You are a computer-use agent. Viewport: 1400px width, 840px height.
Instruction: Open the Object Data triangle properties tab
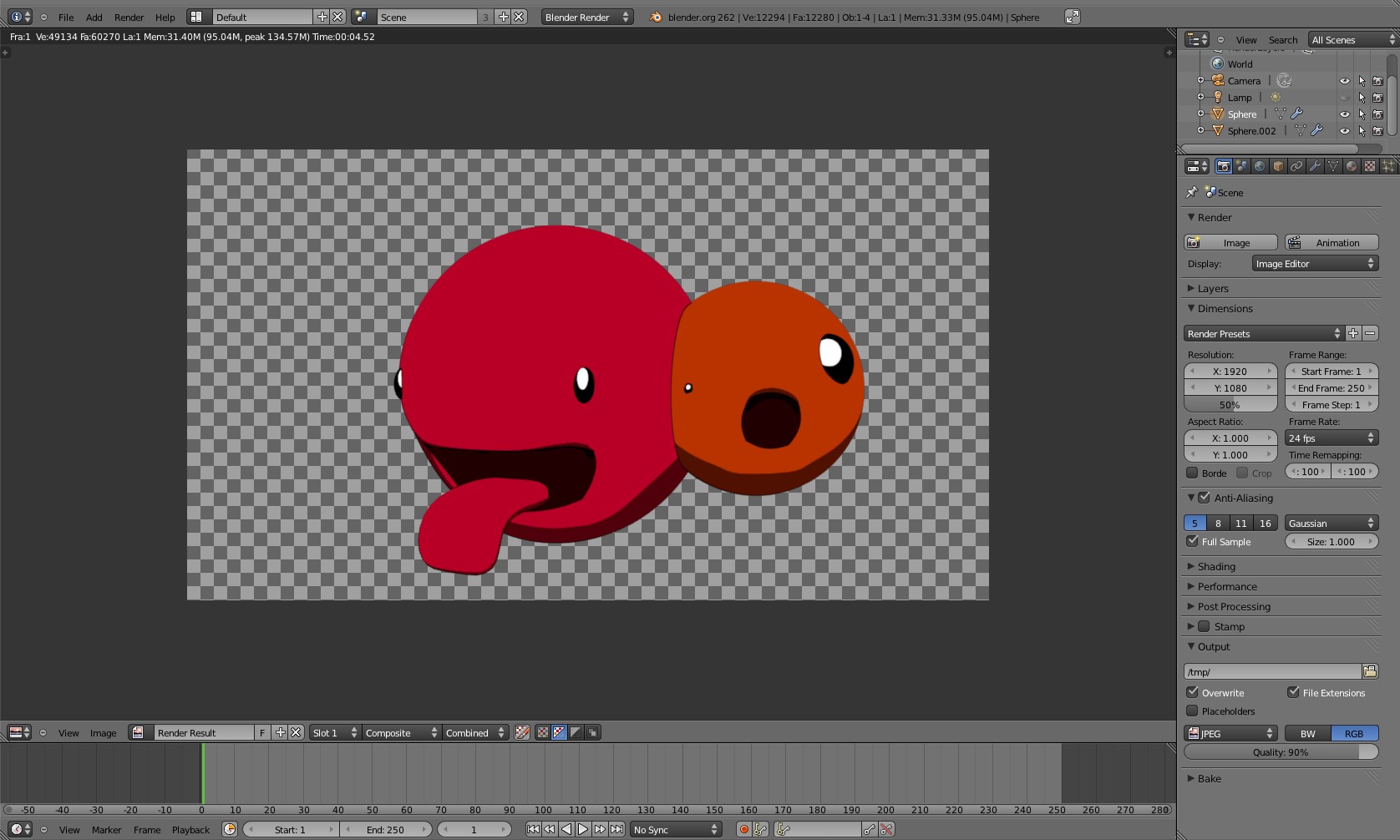[x=1333, y=166]
